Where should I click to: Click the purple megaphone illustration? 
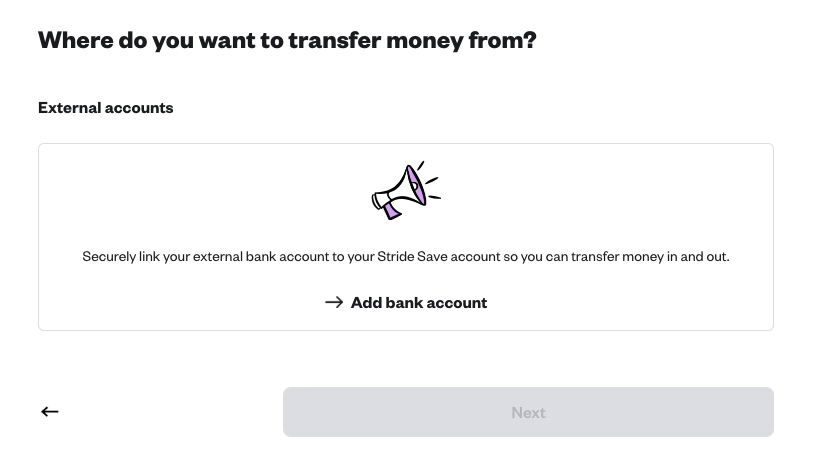[406, 190]
